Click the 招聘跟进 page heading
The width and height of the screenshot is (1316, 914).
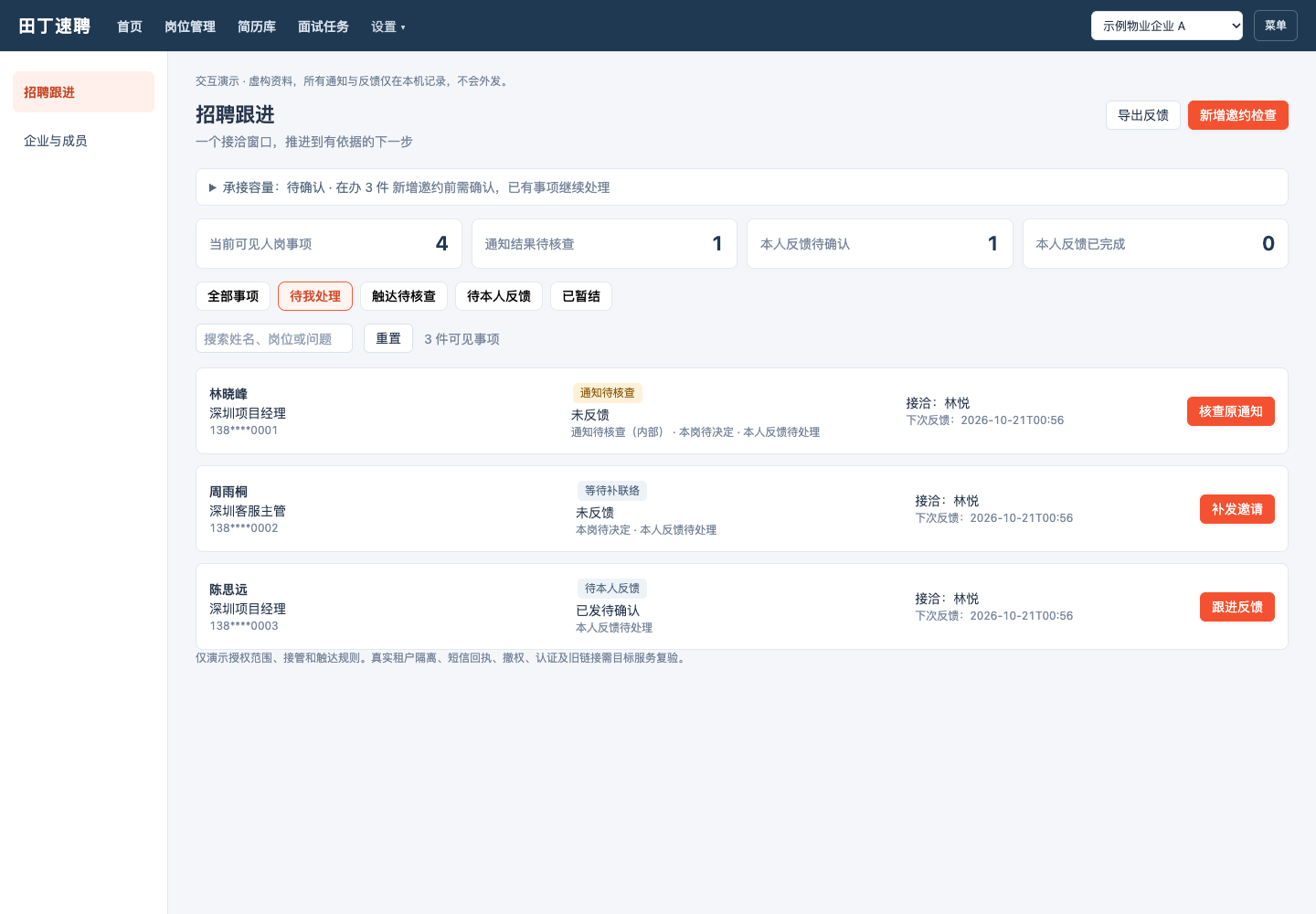(x=235, y=114)
